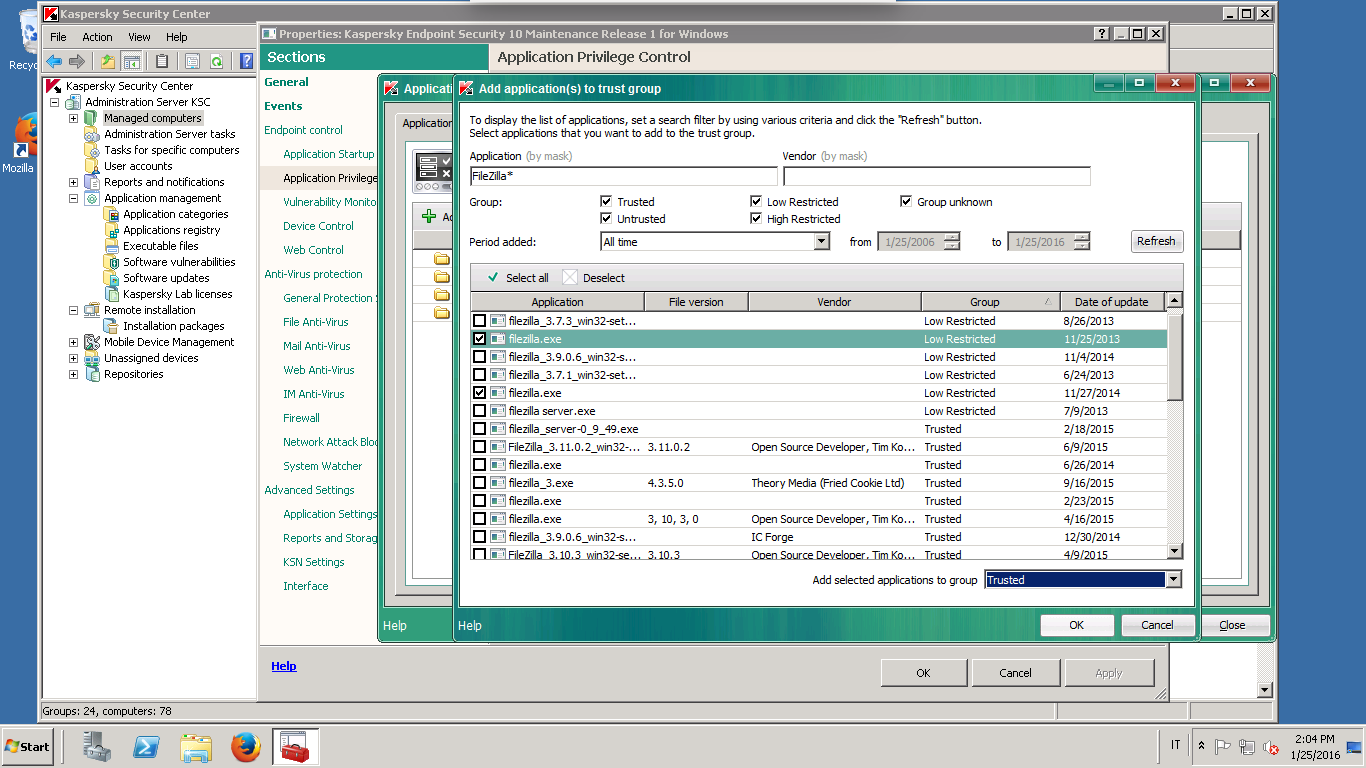The image size is (1366, 768).
Task: Click the Unassigned devices icon
Action: [x=92, y=358]
